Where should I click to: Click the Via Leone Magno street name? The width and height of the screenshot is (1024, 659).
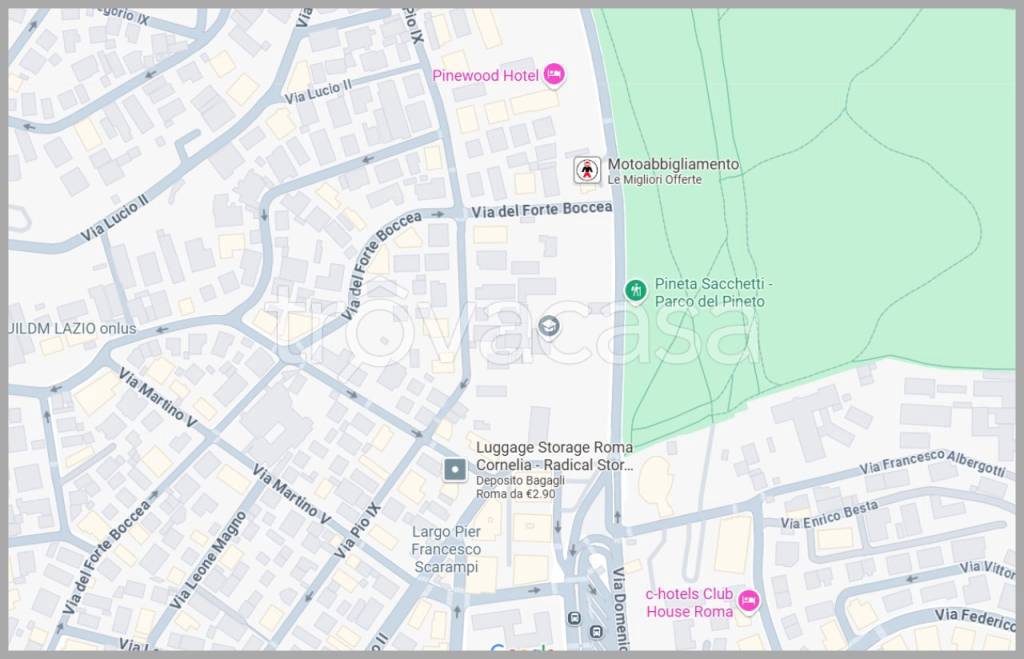coord(208,560)
